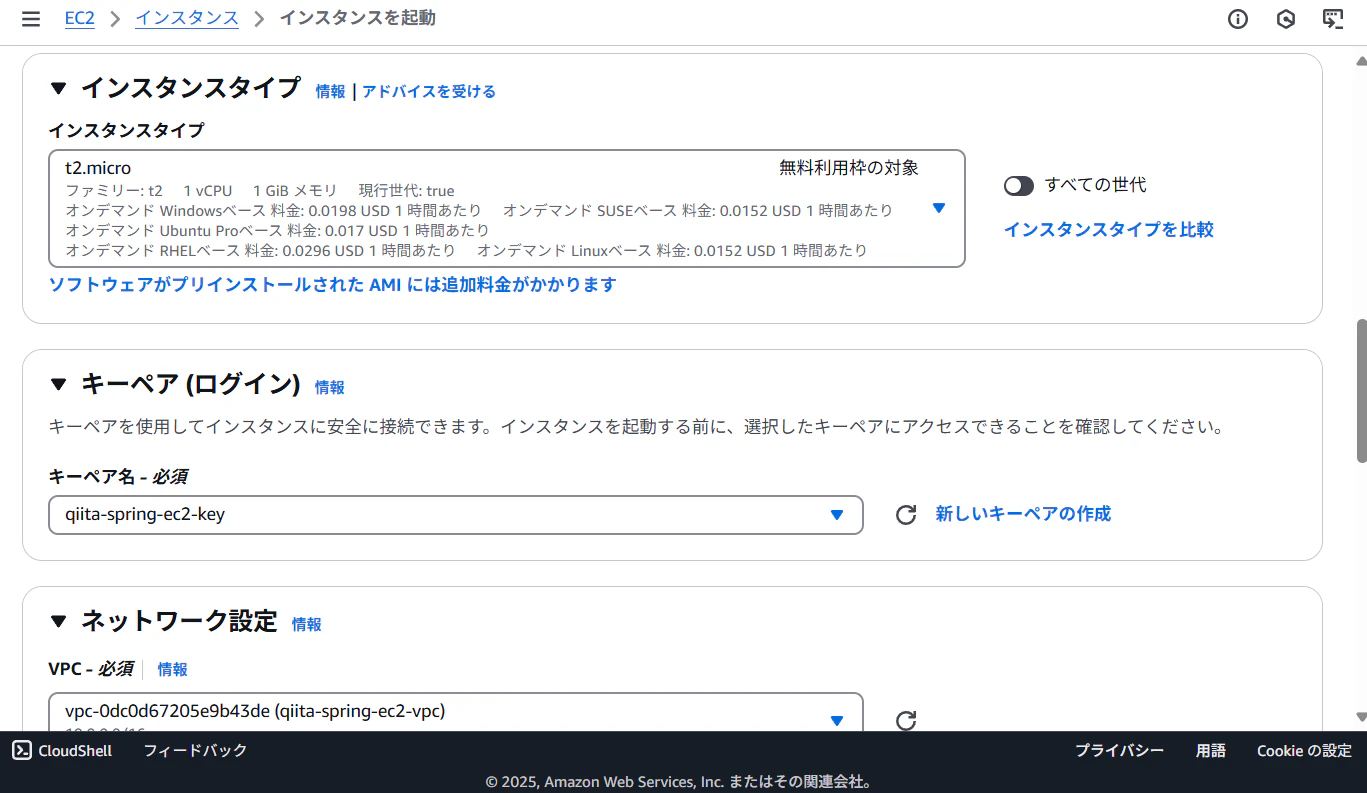Open 情報 link beside ネットワーク設定 heading

point(307,624)
